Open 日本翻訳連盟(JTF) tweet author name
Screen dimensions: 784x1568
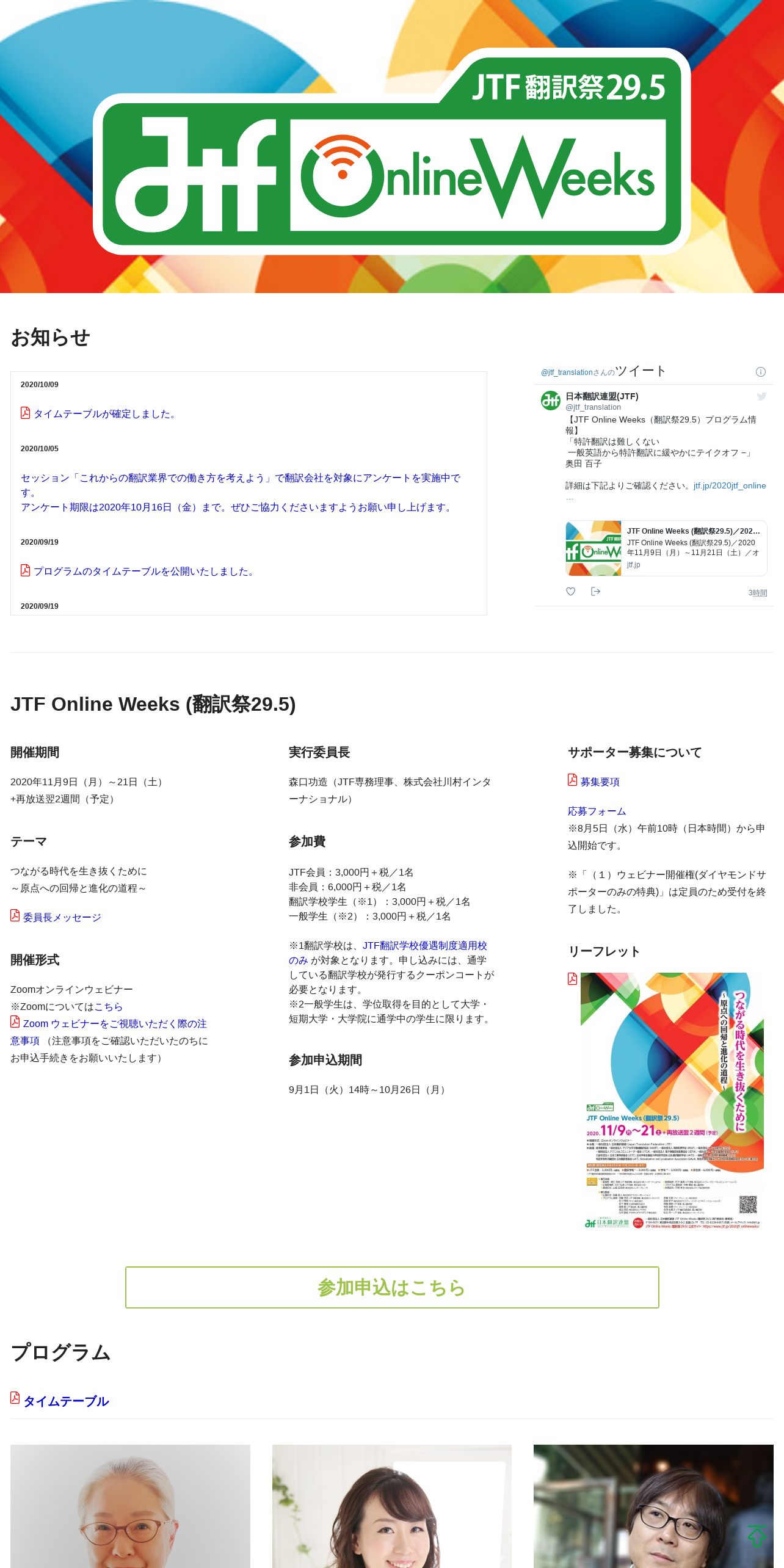[x=602, y=396]
